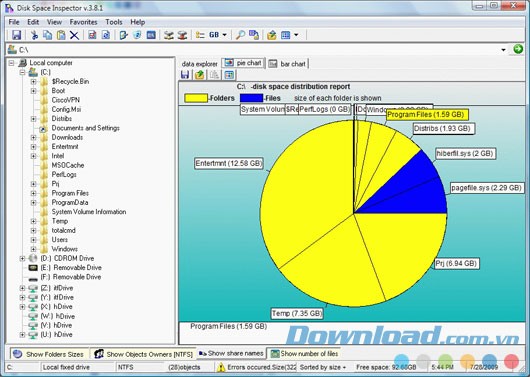The image size is (530, 377).
Task: Open the Favorites menu
Action: tap(83, 22)
